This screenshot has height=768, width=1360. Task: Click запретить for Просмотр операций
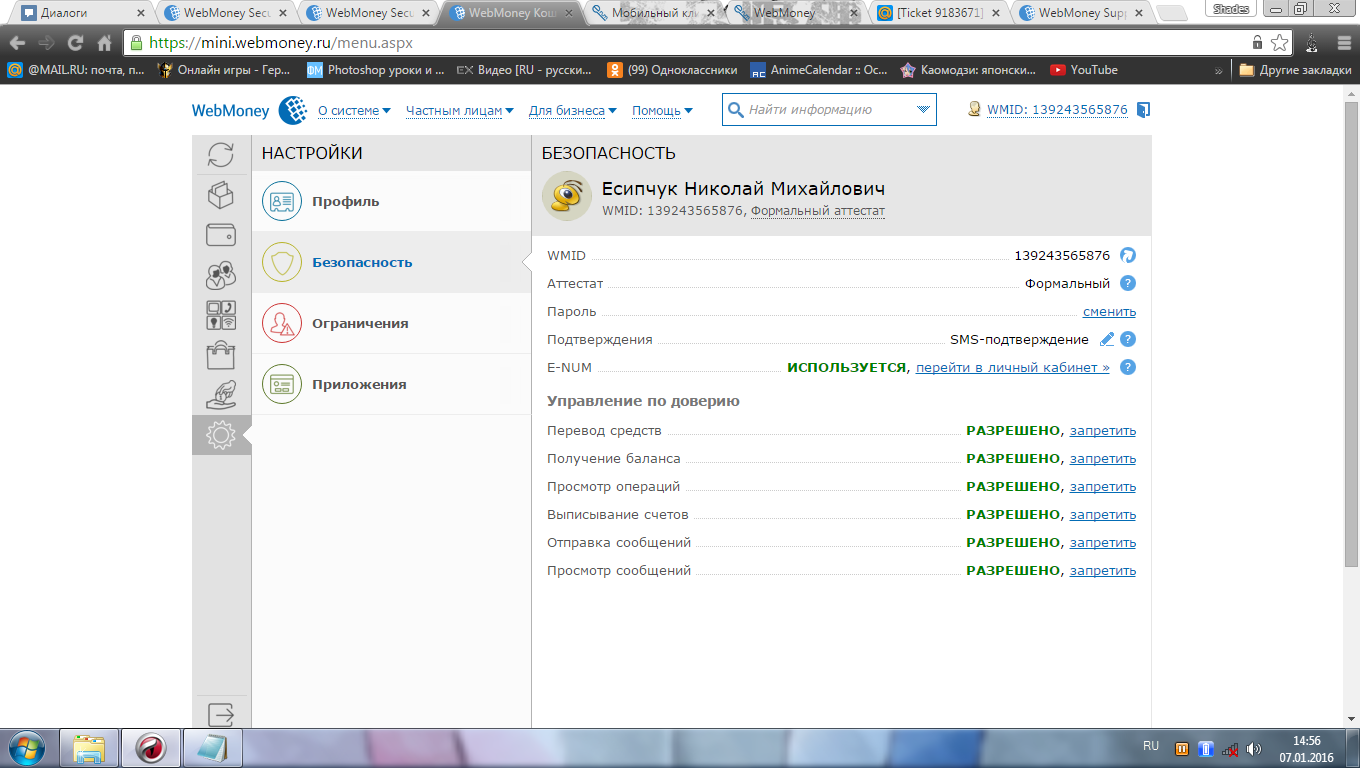click(x=1103, y=486)
